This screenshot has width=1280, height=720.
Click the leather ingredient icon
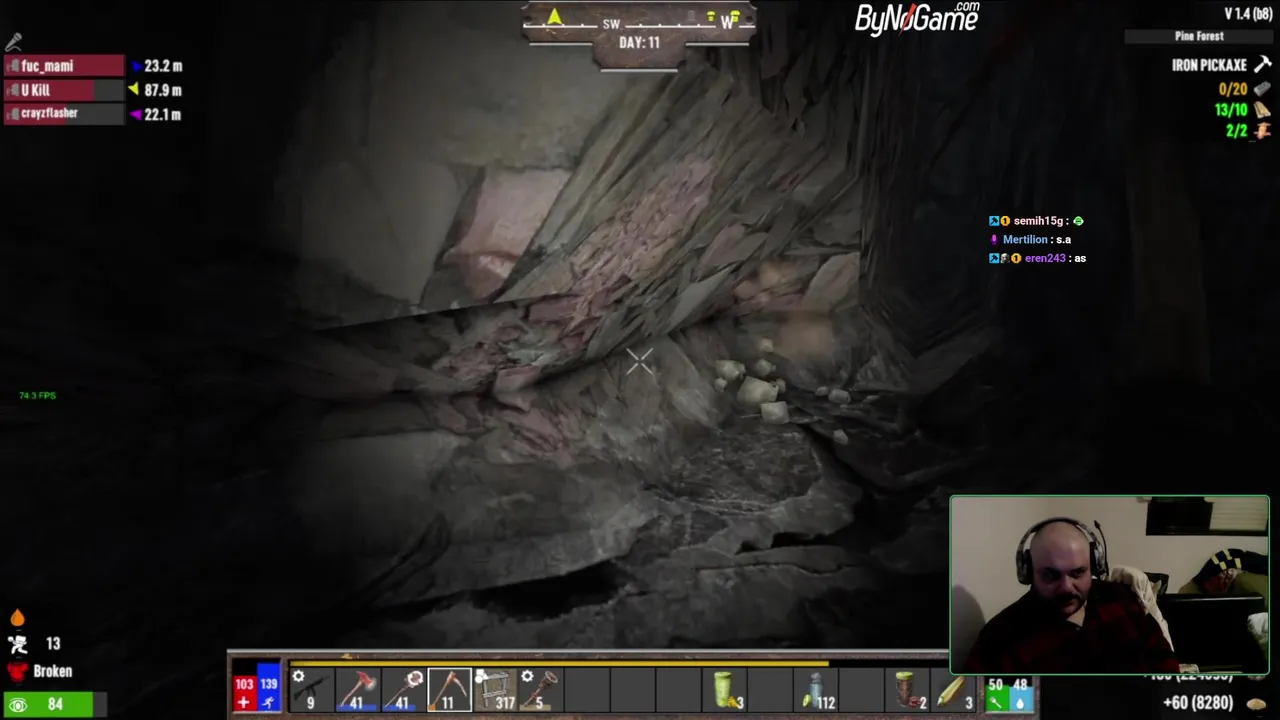(x=1261, y=131)
